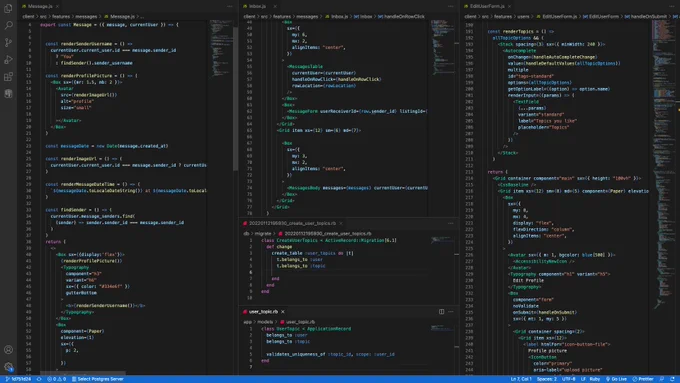Open the database extension view in the activity bar

pyautogui.click(x=8, y=94)
